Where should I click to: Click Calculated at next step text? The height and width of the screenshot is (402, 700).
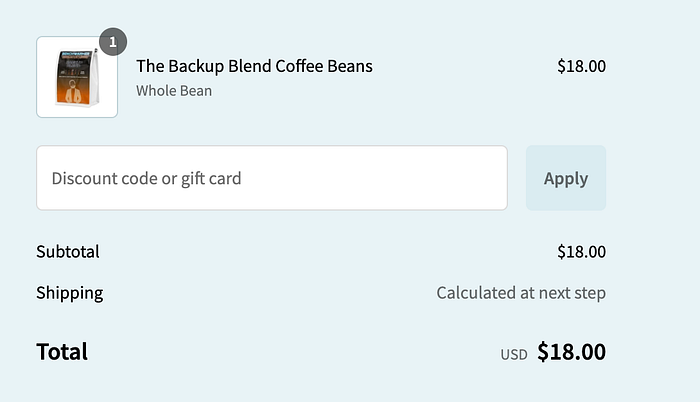[521, 293]
